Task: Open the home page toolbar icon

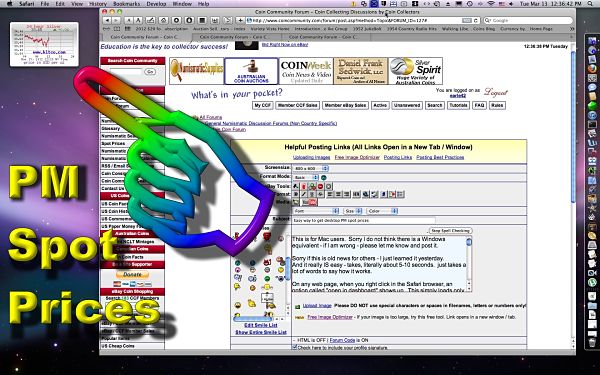Action: (x=164, y=20)
